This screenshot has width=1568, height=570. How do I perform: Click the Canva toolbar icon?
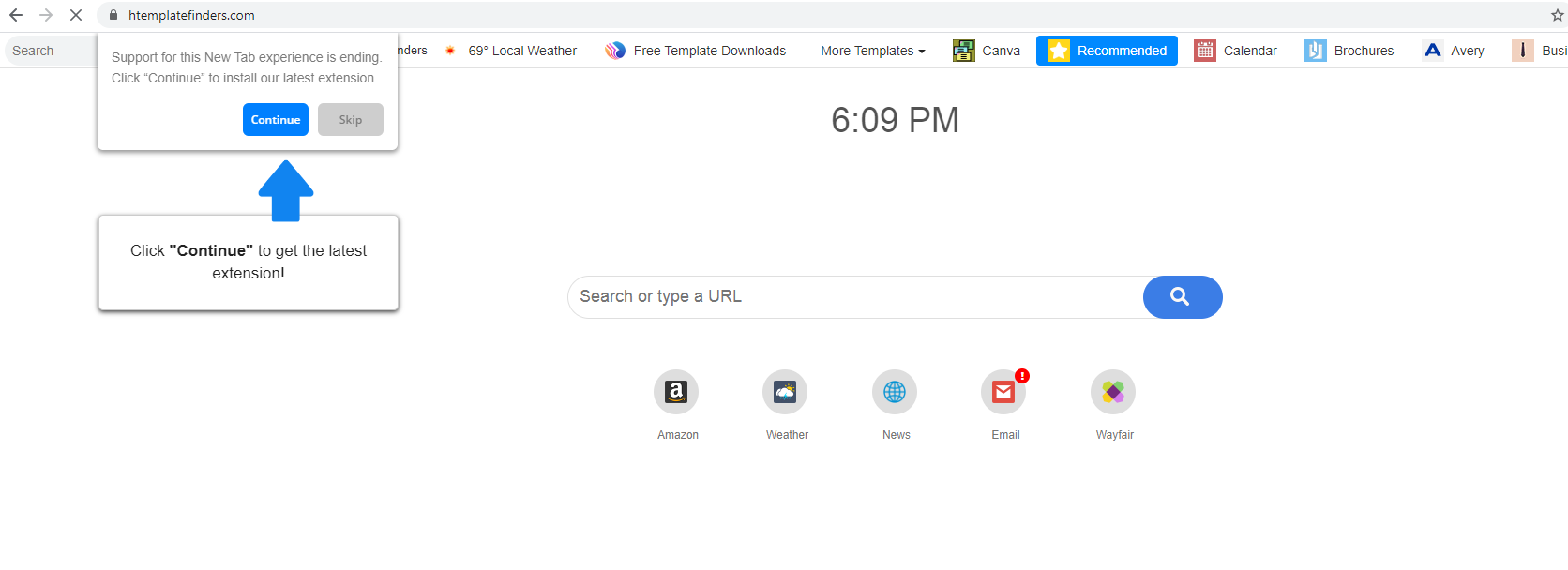coord(963,51)
